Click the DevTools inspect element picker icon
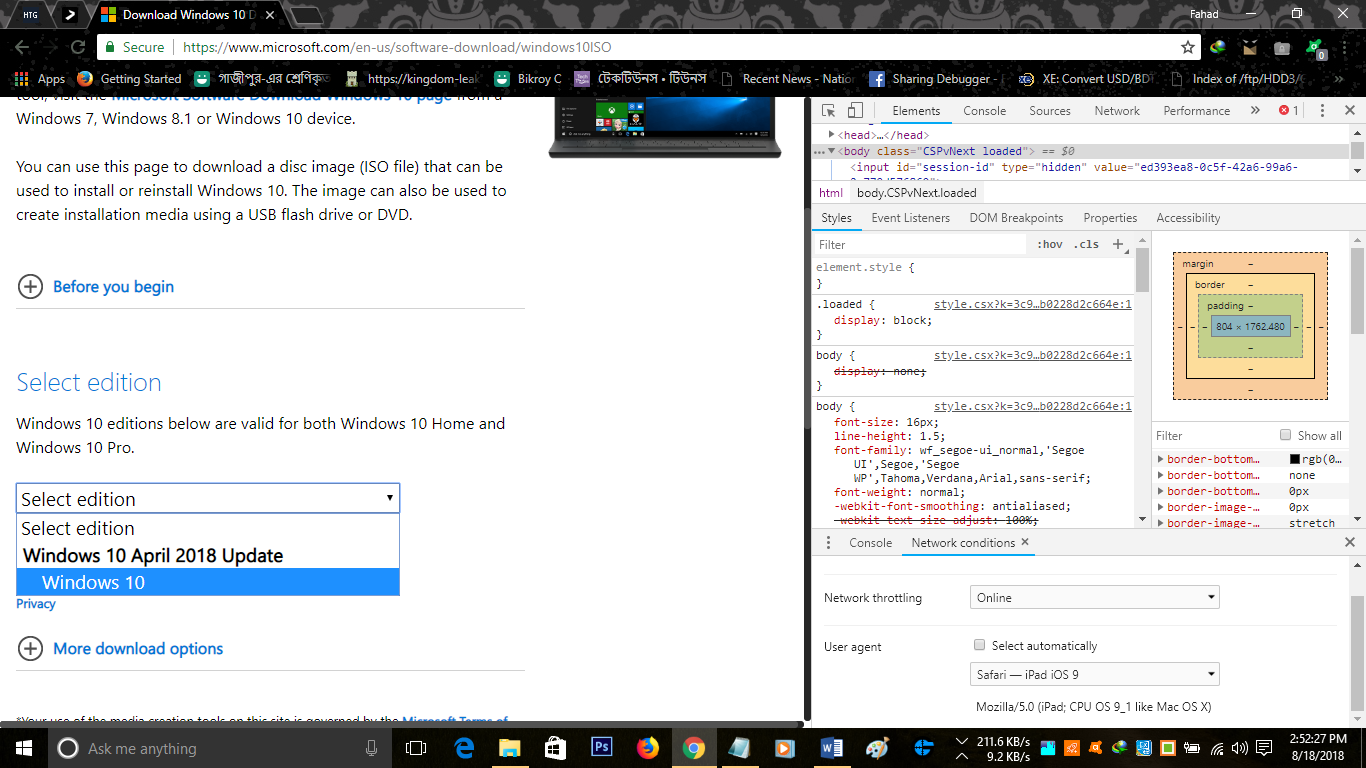The image size is (1366, 768). pyautogui.click(x=829, y=111)
